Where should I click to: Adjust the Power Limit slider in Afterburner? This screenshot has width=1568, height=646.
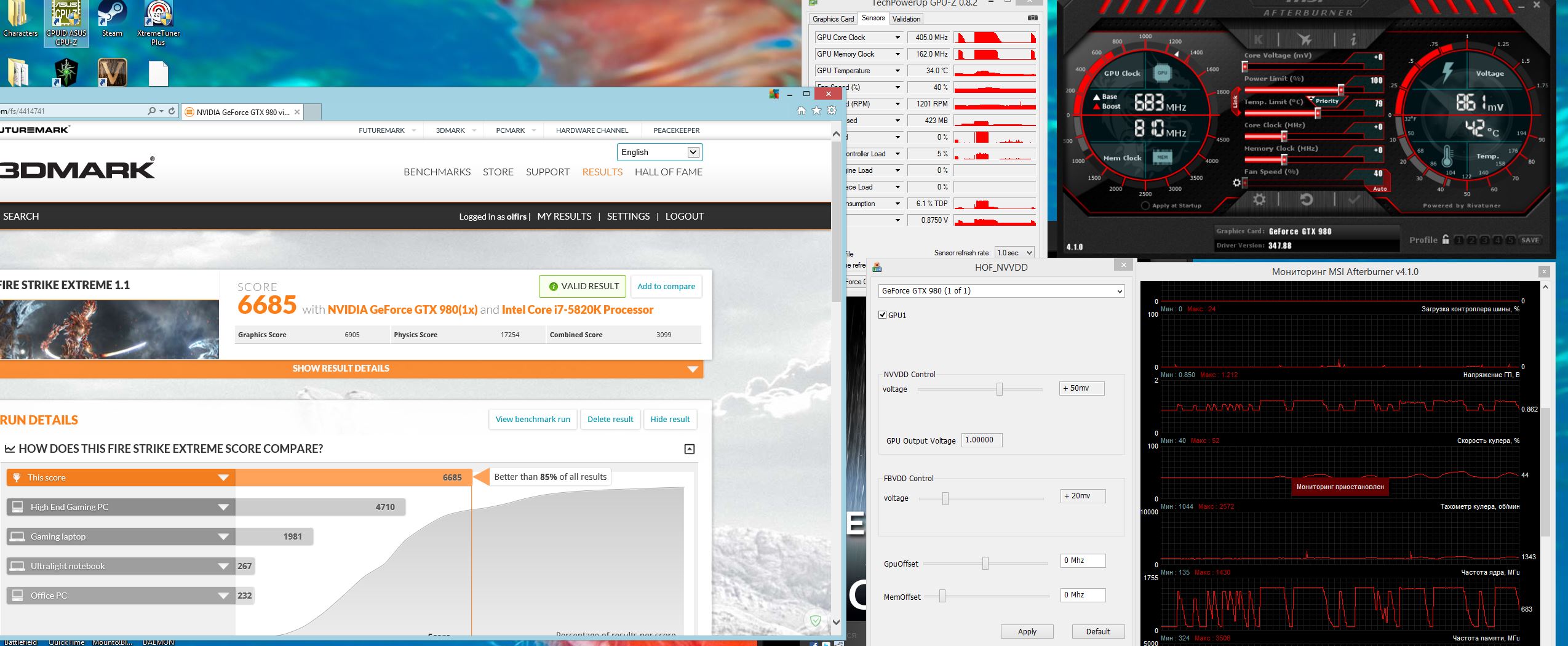coord(1341,90)
